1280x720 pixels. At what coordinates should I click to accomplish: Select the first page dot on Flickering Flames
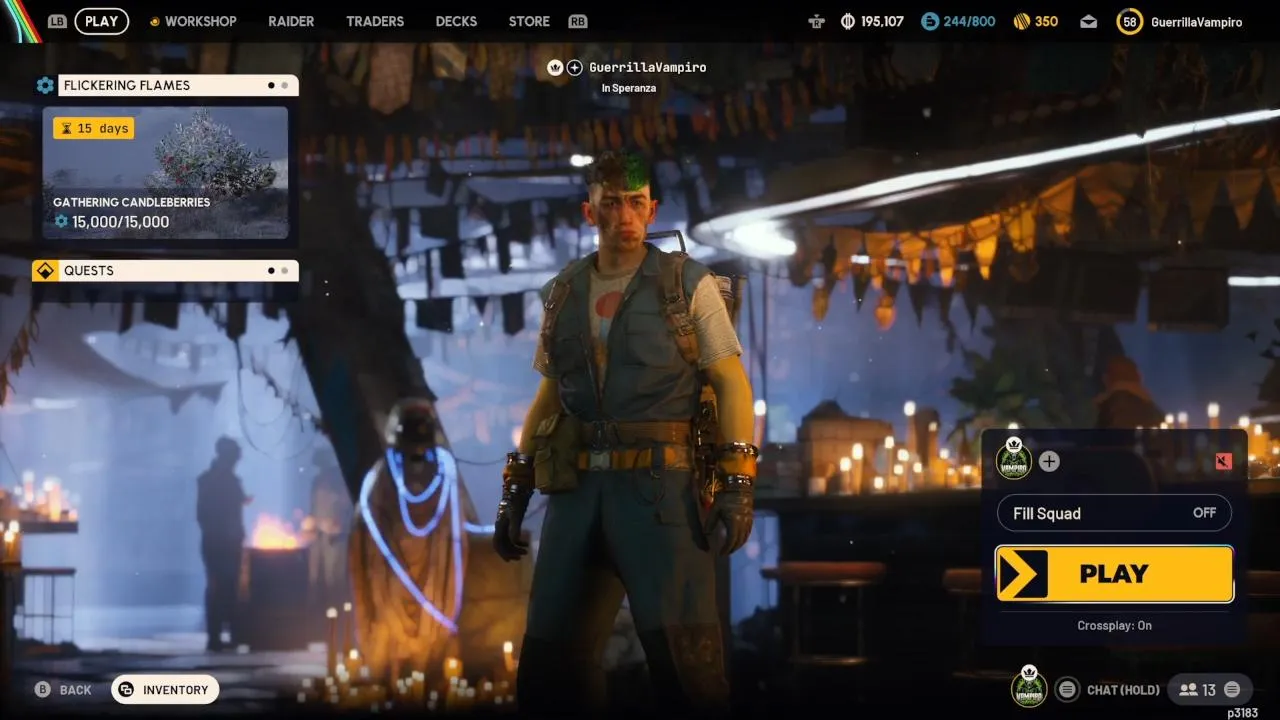click(x=271, y=85)
